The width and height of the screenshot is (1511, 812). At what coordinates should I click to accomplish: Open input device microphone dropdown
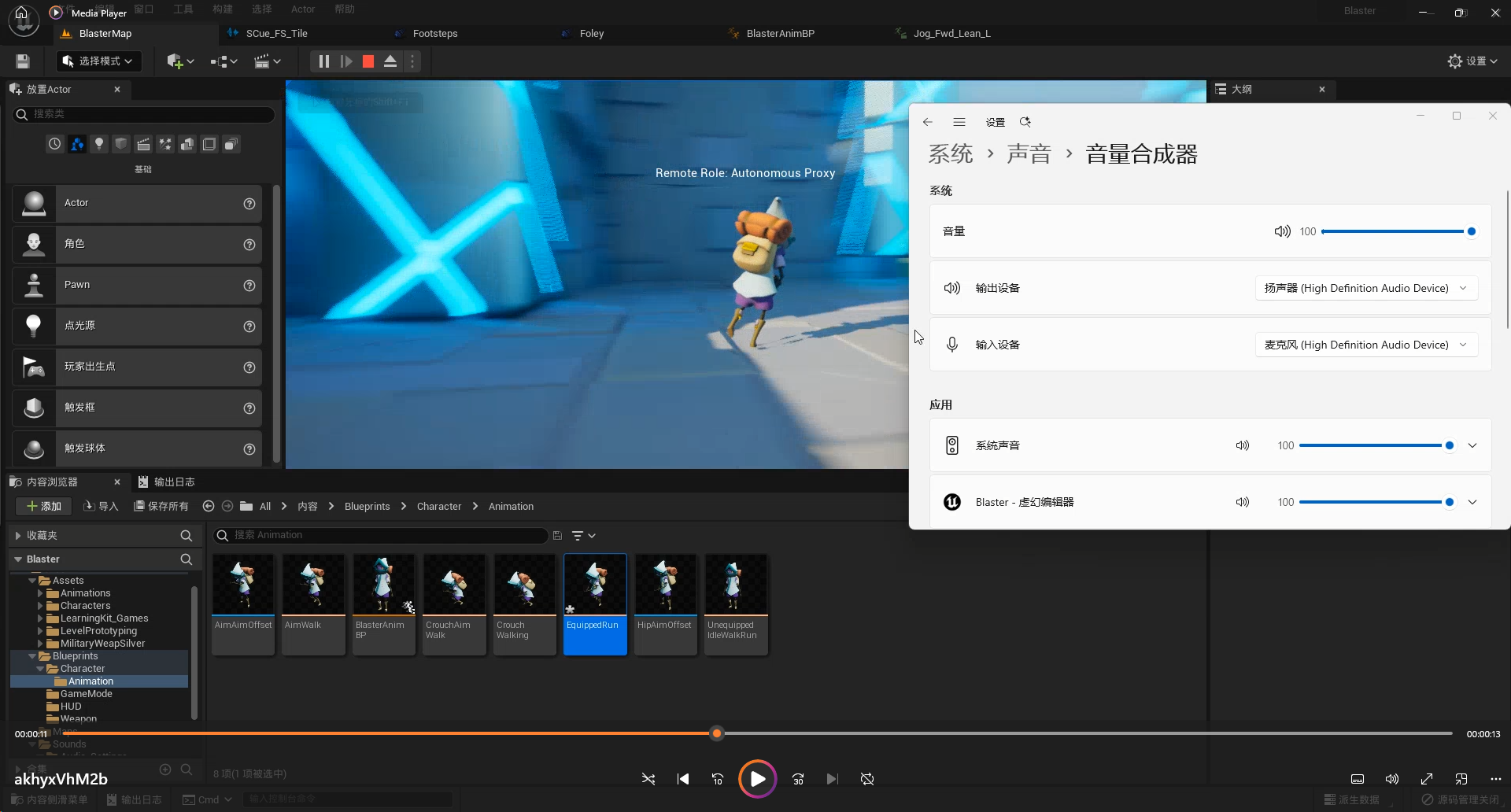click(x=1366, y=345)
